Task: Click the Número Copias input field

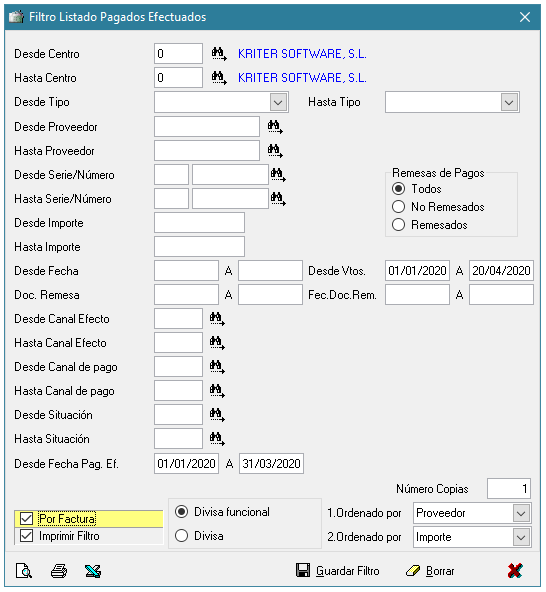Action: pos(509,489)
